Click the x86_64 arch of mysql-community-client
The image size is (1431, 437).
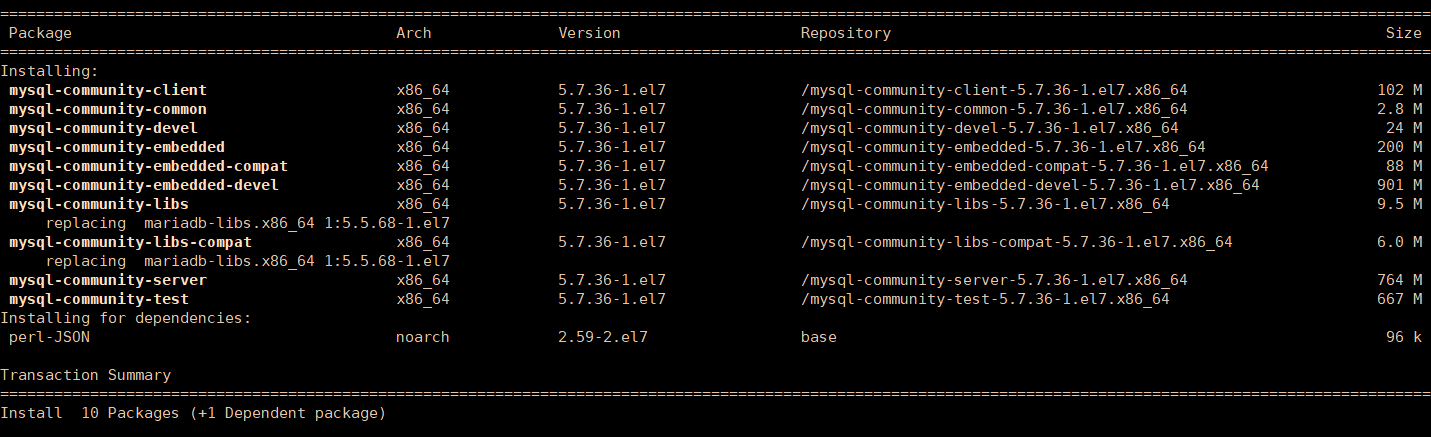pos(423,90)
